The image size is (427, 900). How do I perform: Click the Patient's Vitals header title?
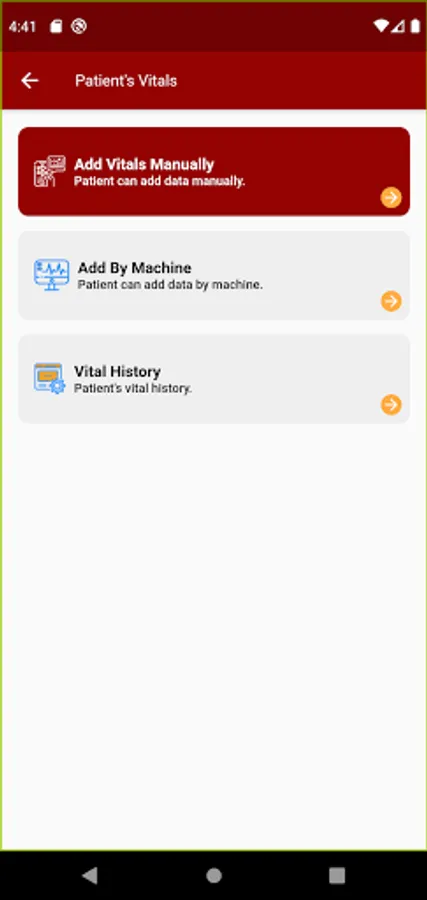tap(126, 81)
